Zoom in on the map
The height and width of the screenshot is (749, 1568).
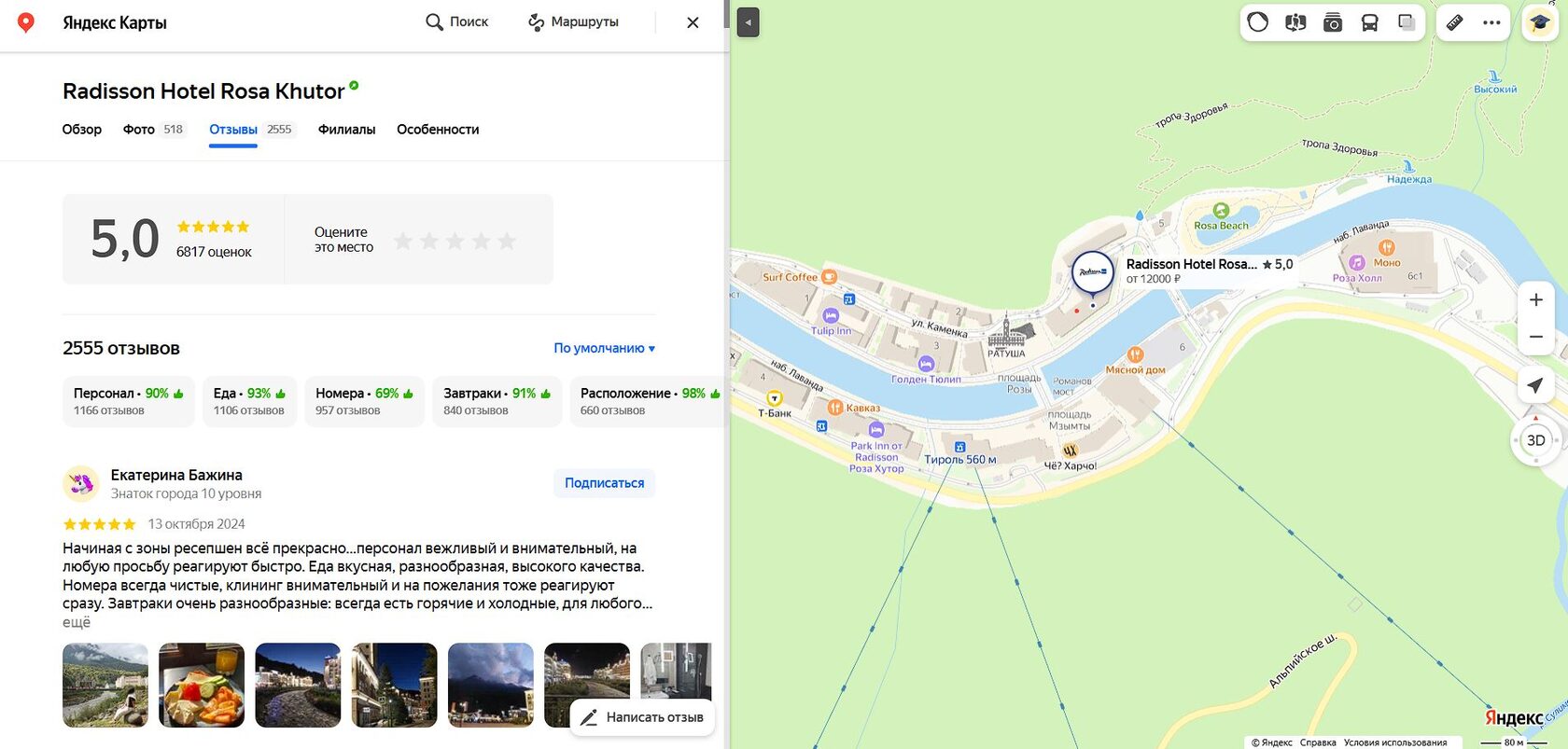click(x=1536, y=299)
